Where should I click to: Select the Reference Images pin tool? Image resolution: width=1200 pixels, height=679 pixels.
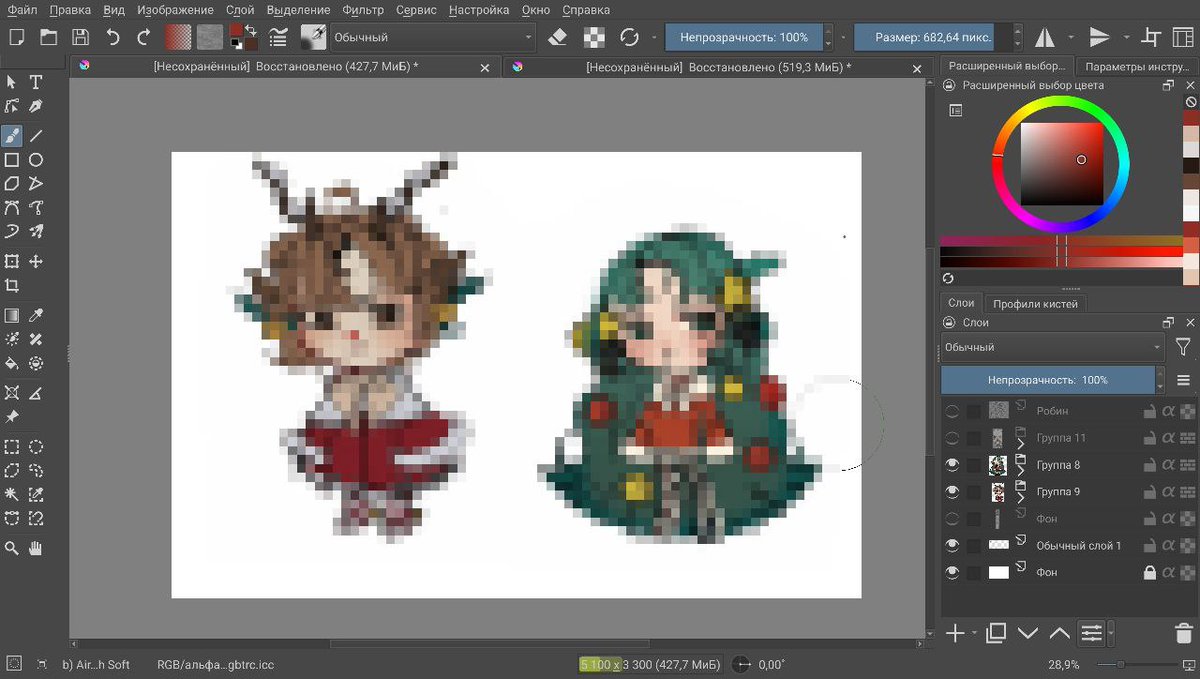tap(12, 416)
